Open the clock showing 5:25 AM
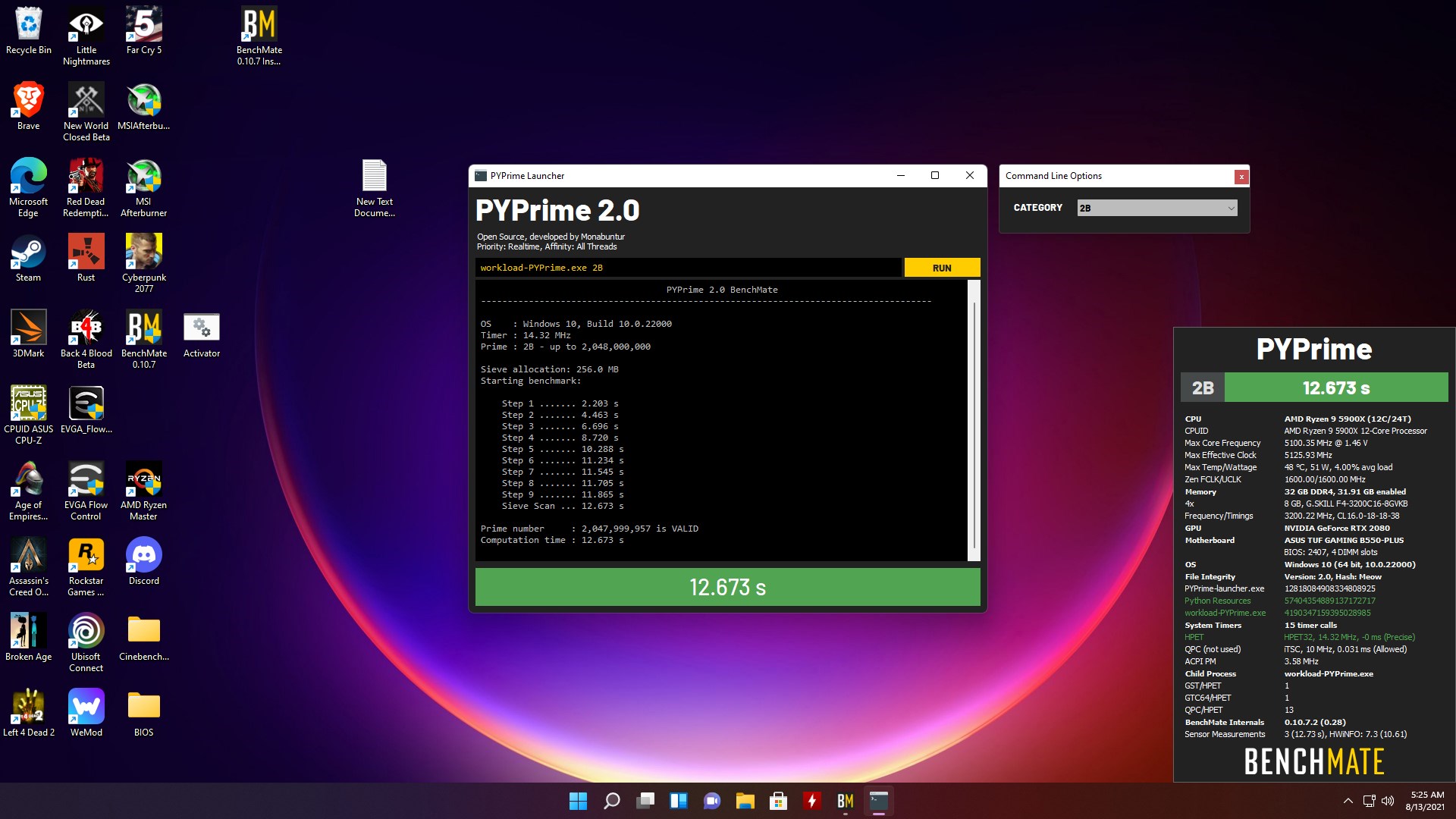This screenshot has width=1456, height=819. (x=1425, y=801)
